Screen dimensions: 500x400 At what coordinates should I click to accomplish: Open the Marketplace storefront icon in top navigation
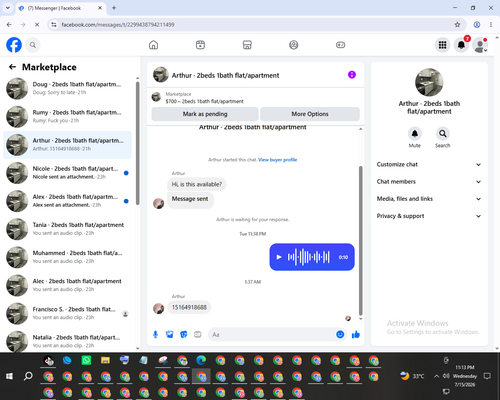coord(247,45)
